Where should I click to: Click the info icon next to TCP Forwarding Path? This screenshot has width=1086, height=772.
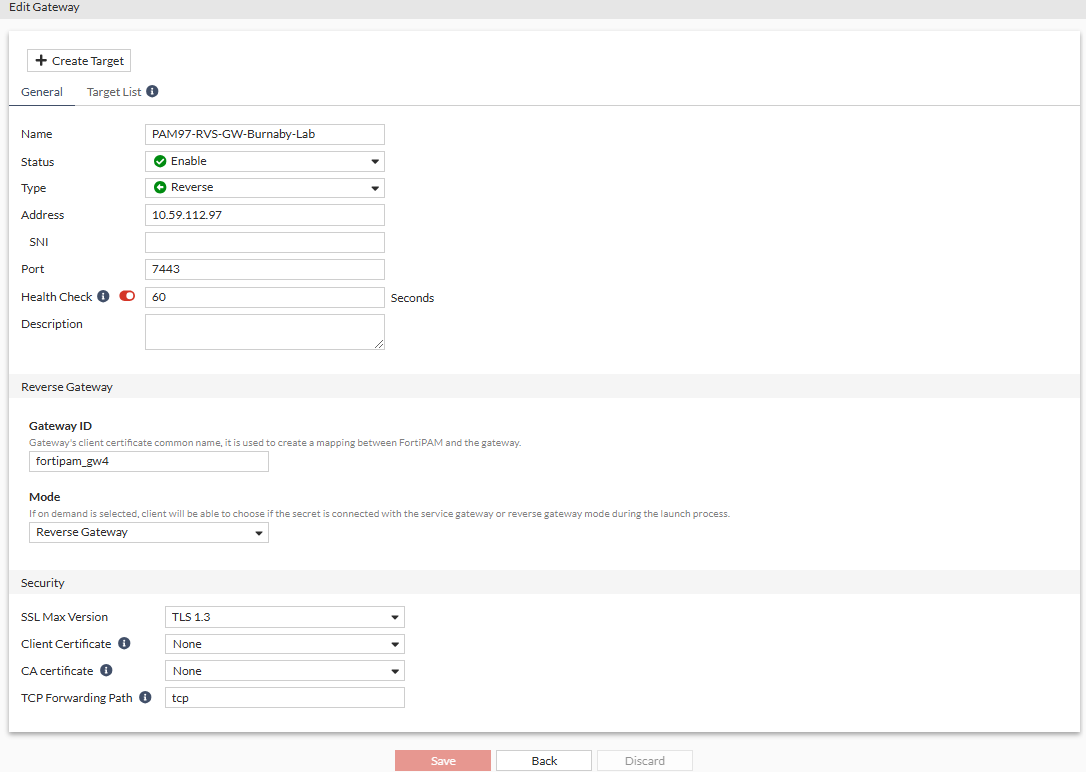click(x=144, y=696)
